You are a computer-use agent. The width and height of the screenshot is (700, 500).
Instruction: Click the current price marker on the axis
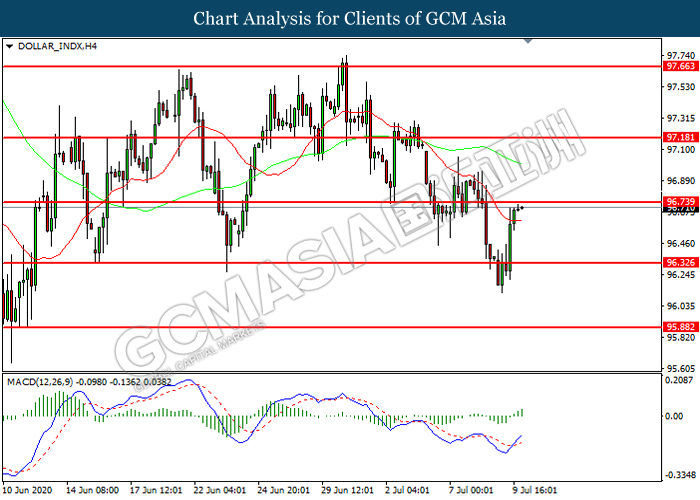pos(681,209)
